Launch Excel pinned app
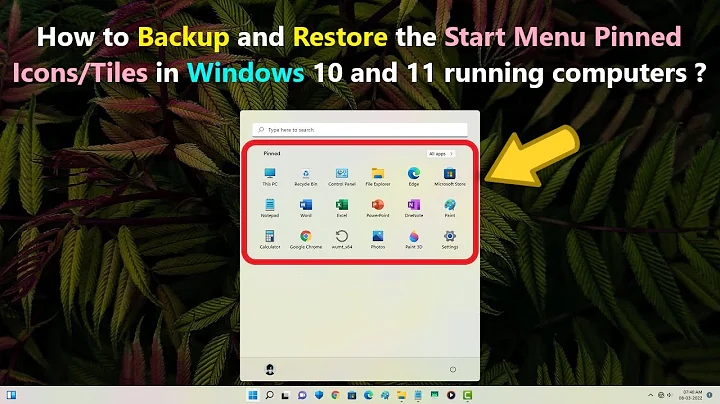Viewport: 720px width, 404px height. tap(342, 208)
